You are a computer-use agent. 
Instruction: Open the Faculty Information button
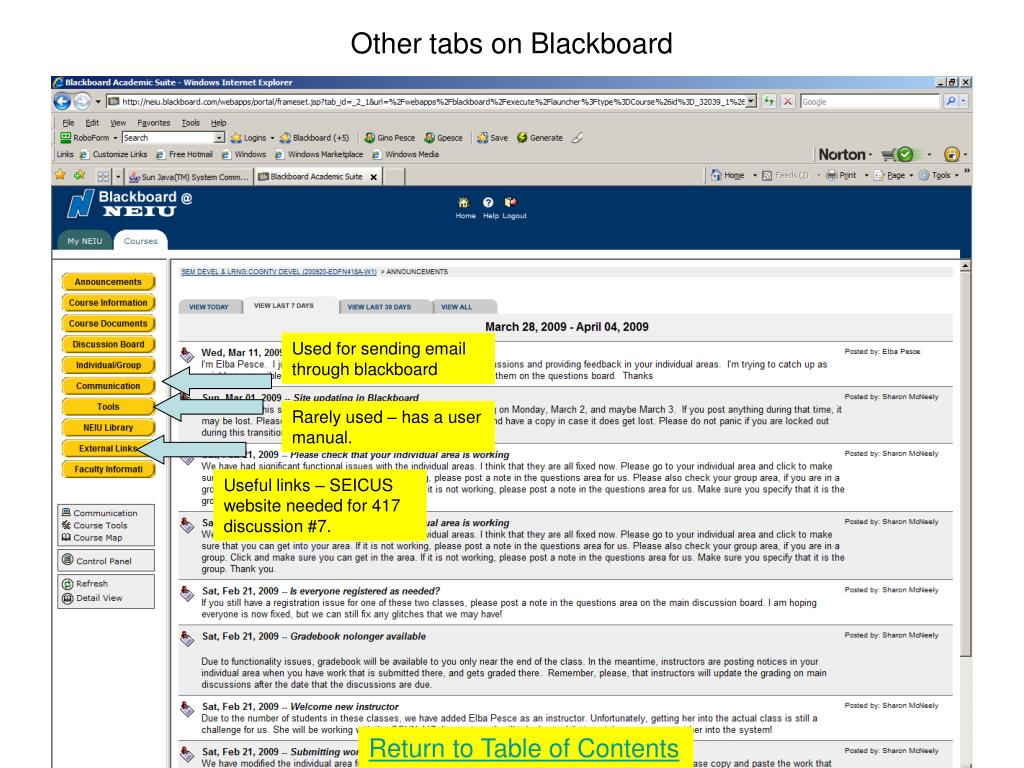tap(108, 470)
